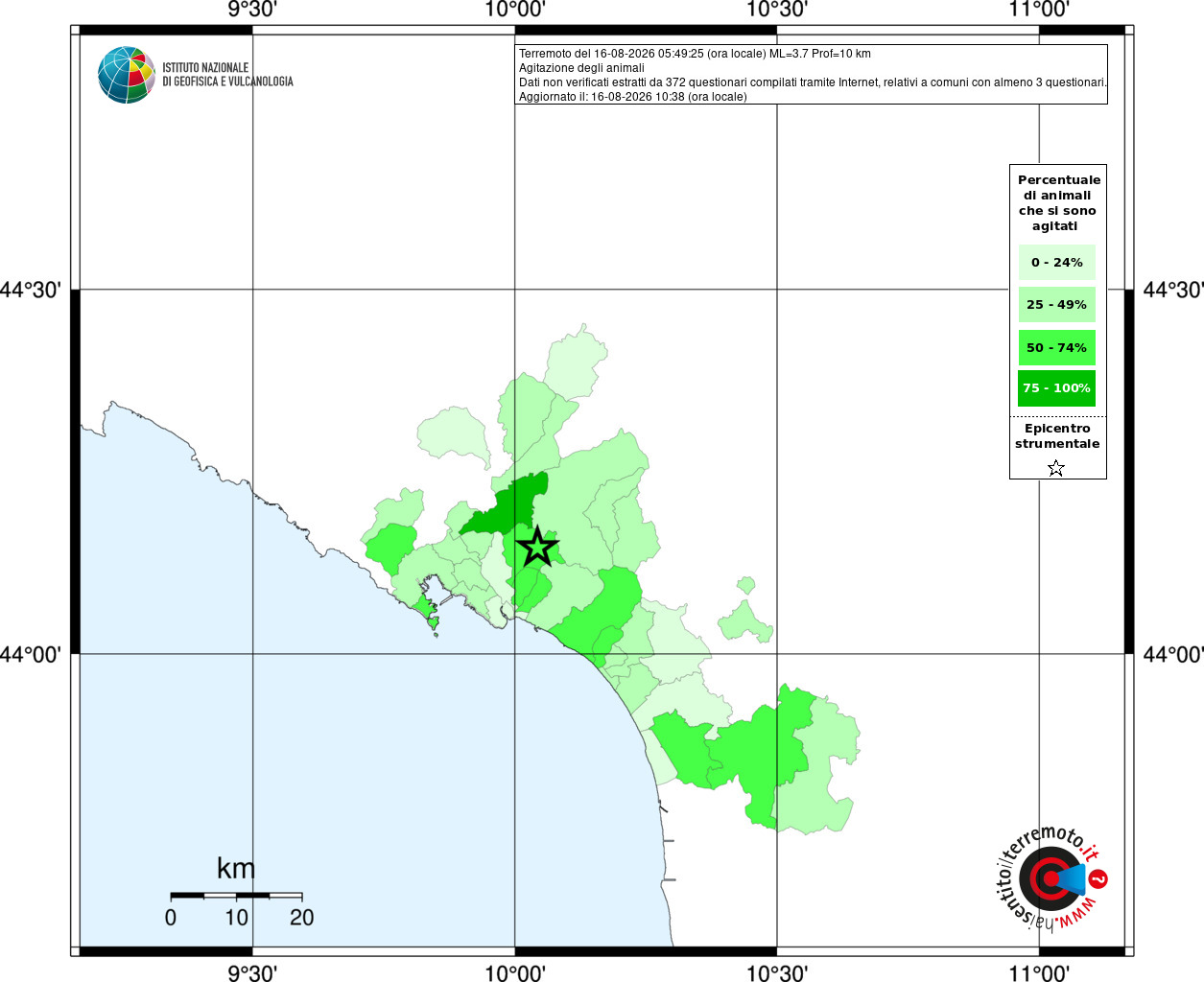Viewport: 1204px width, 982px height.
Task: Click the 'Dati non verificati' info line
Action: point(813,82)
